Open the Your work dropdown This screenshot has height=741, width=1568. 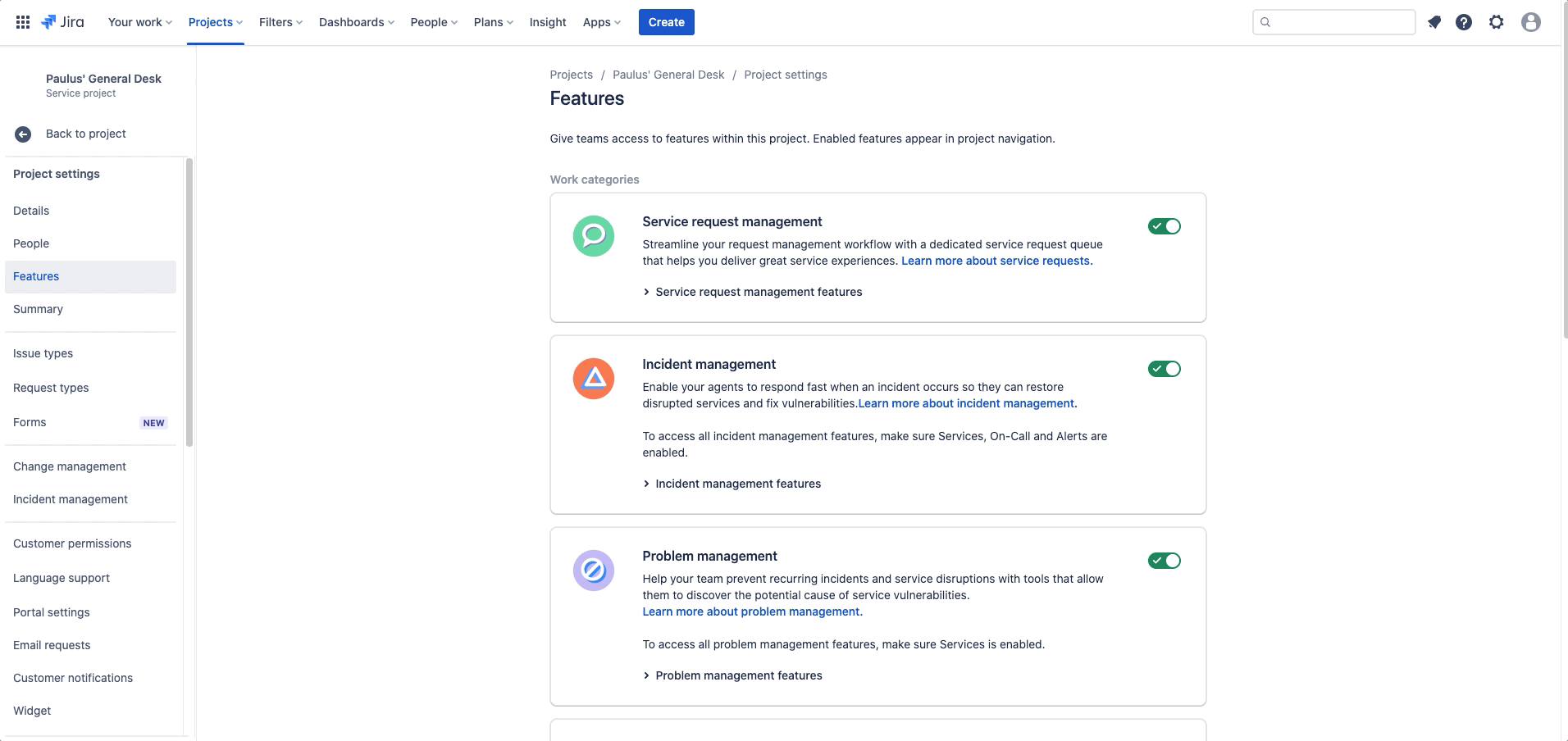(x=140, y=22)
